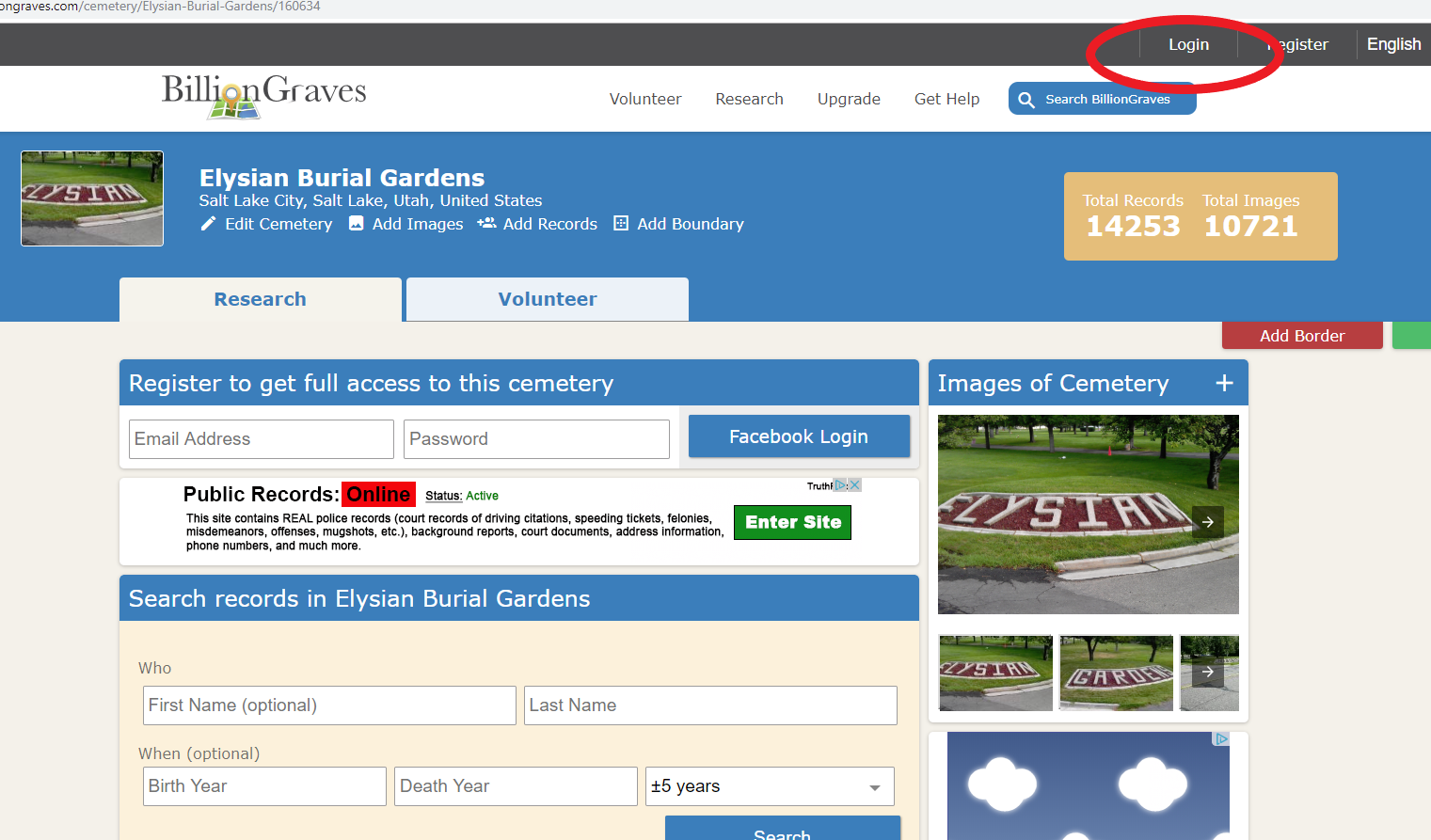The height and width of the screenshot is (840, 1431).
Task: Click the Add Boundary grid icon
Action: tap(621, 223)
